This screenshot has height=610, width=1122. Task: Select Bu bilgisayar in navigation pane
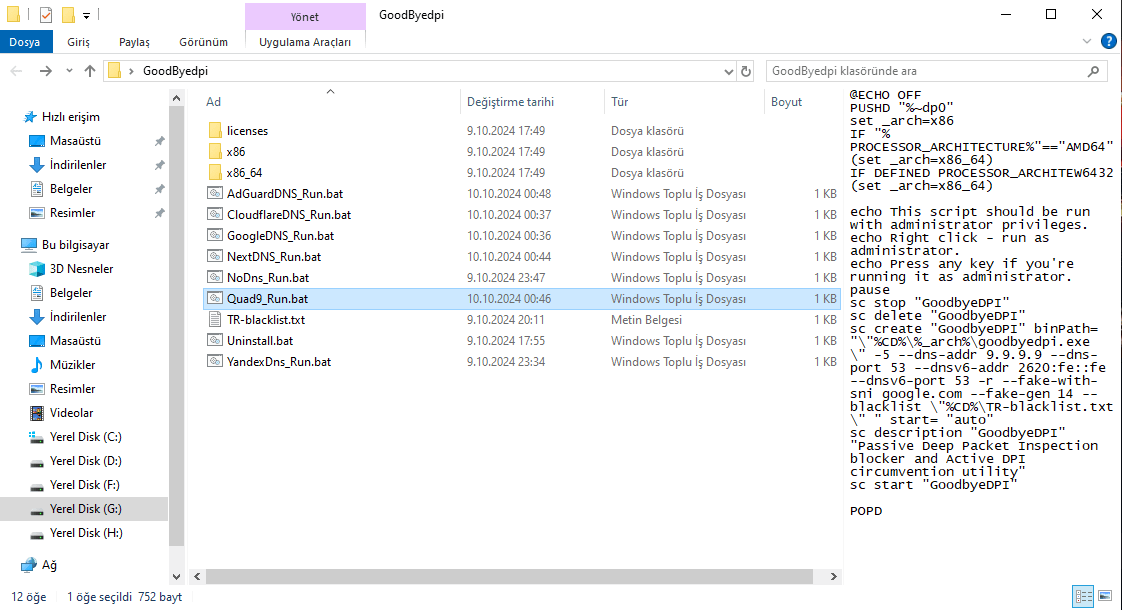coord(75,245)
